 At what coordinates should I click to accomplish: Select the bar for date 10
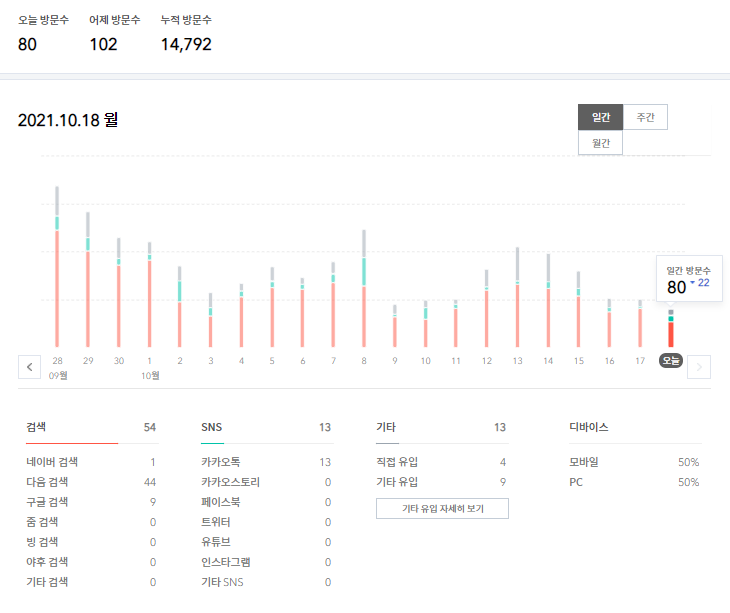[x=426, y=324]
